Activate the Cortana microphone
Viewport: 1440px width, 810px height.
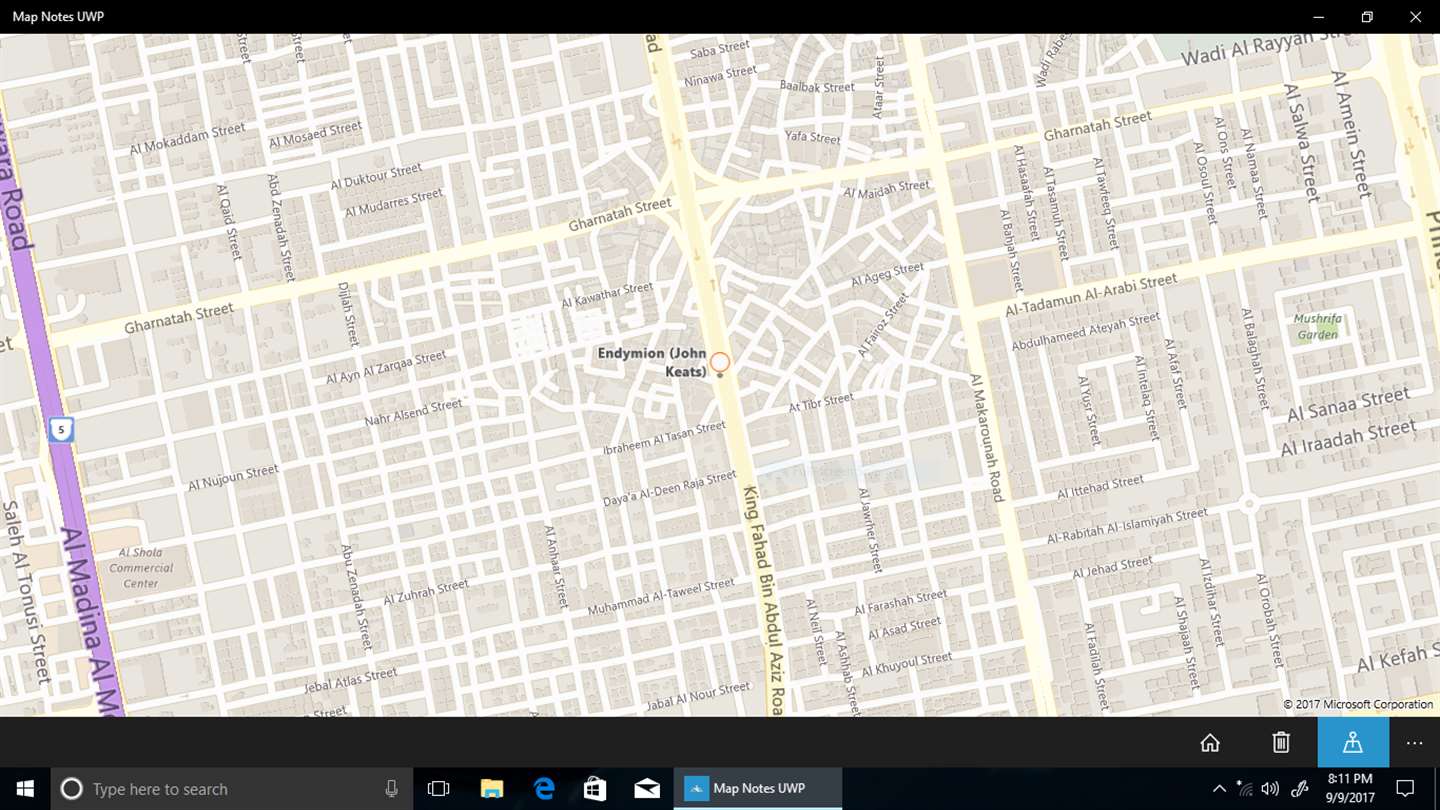[x=392, y=789]
